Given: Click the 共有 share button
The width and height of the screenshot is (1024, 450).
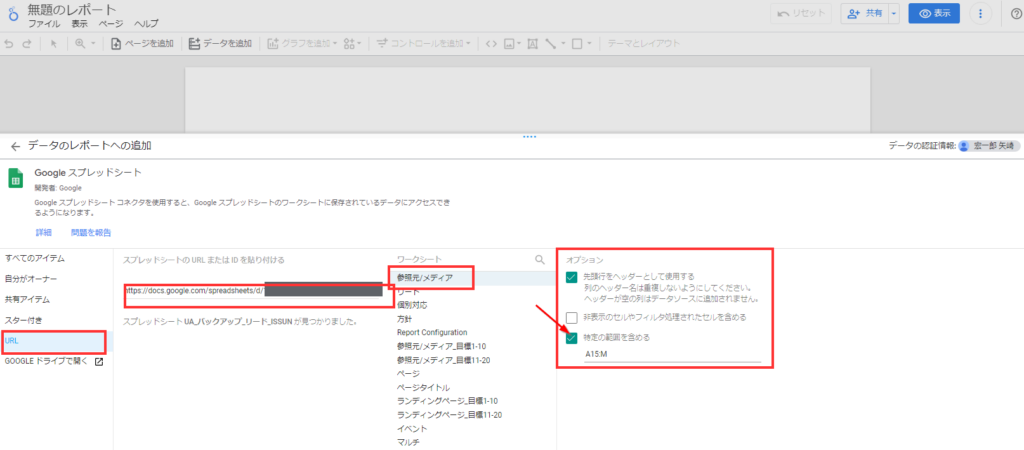Looking at the screenshot, I should (864, 14).
